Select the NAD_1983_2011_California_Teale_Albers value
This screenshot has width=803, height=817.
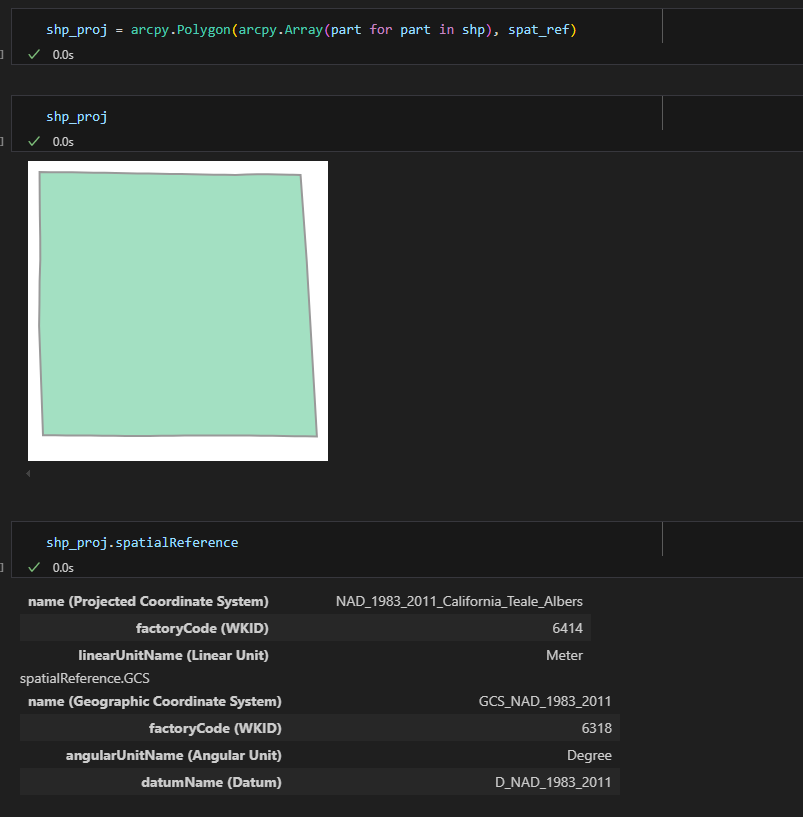[459, 601]
